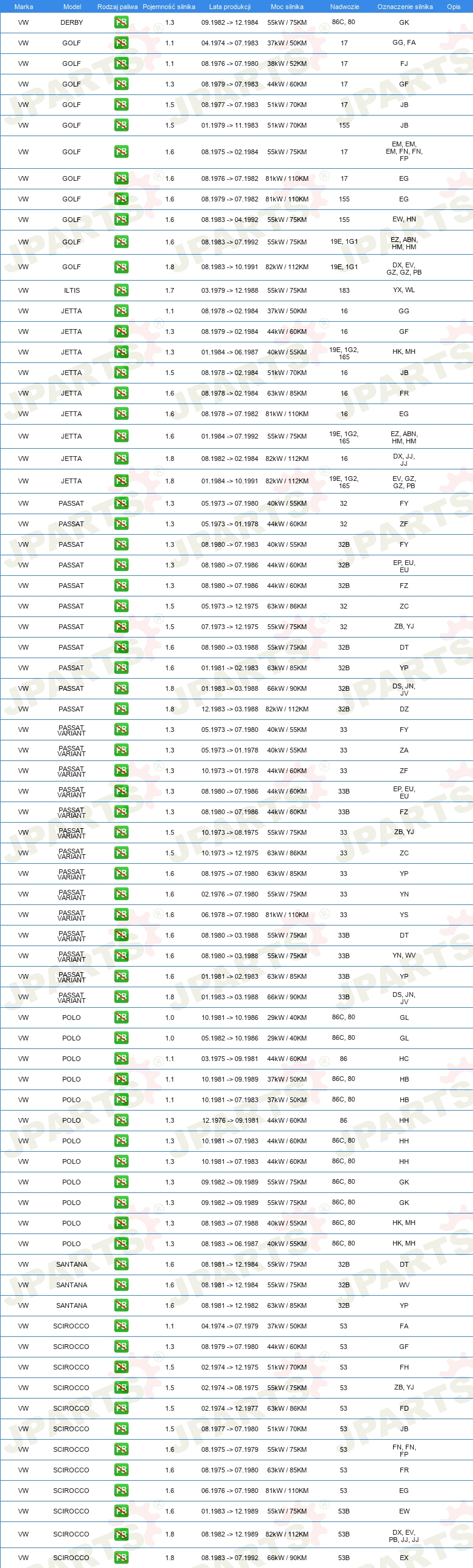Click the date range 08.1981 -> 12.1982
This screenshot has height=1568, width=473.
coord(229,1305)
